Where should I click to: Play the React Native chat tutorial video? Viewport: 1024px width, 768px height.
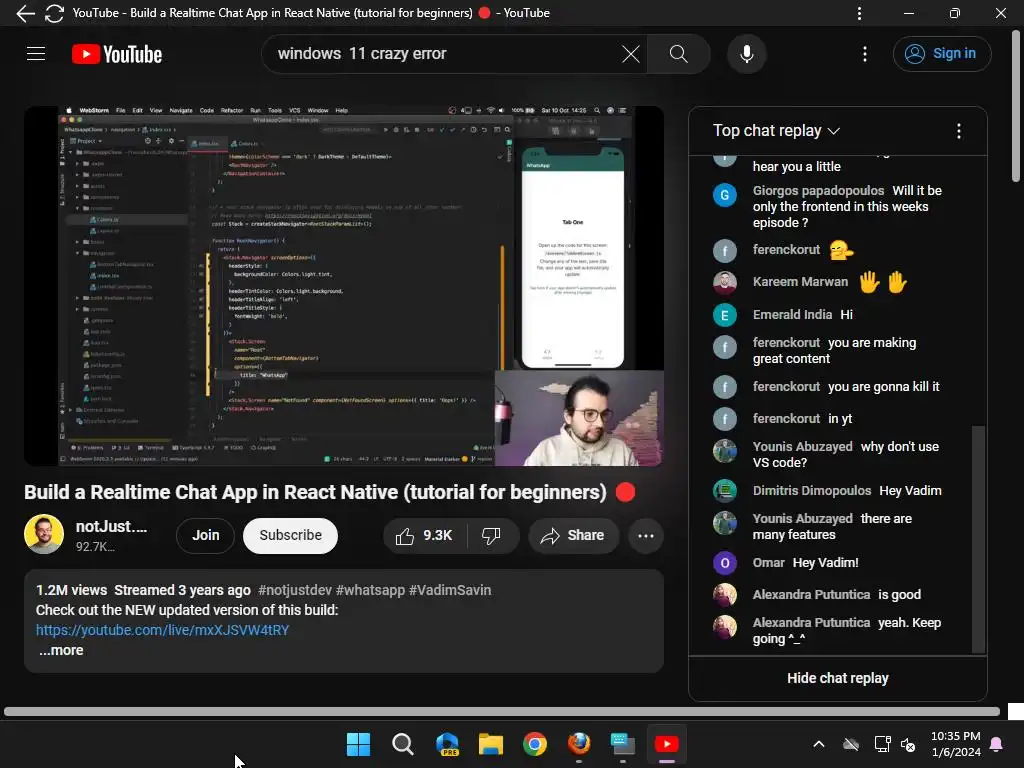344,286
